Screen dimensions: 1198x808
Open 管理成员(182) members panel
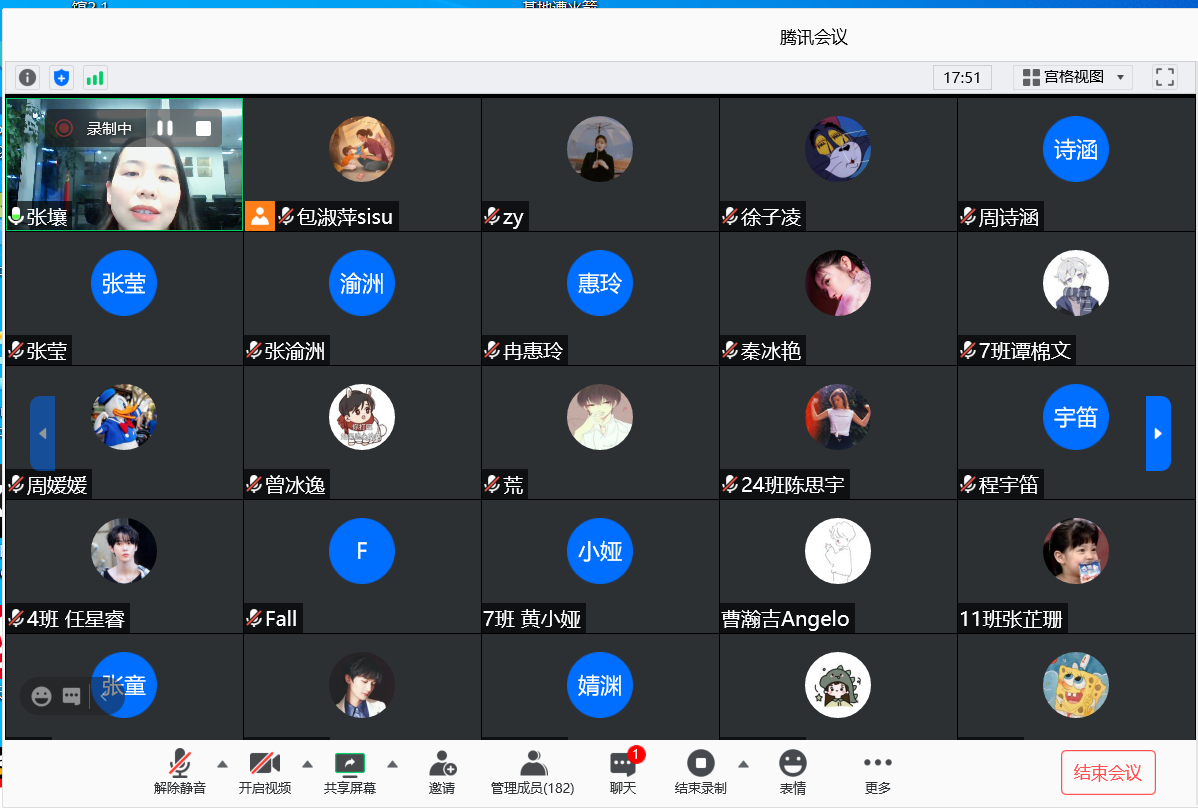532,773
